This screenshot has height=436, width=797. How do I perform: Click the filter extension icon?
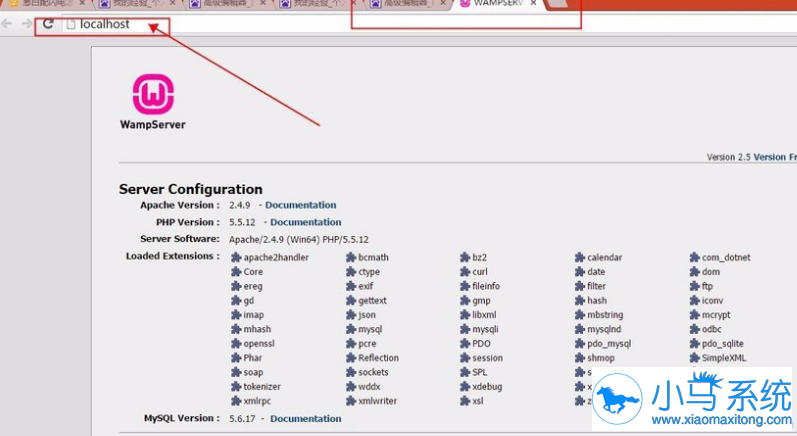tap(579, 286)
